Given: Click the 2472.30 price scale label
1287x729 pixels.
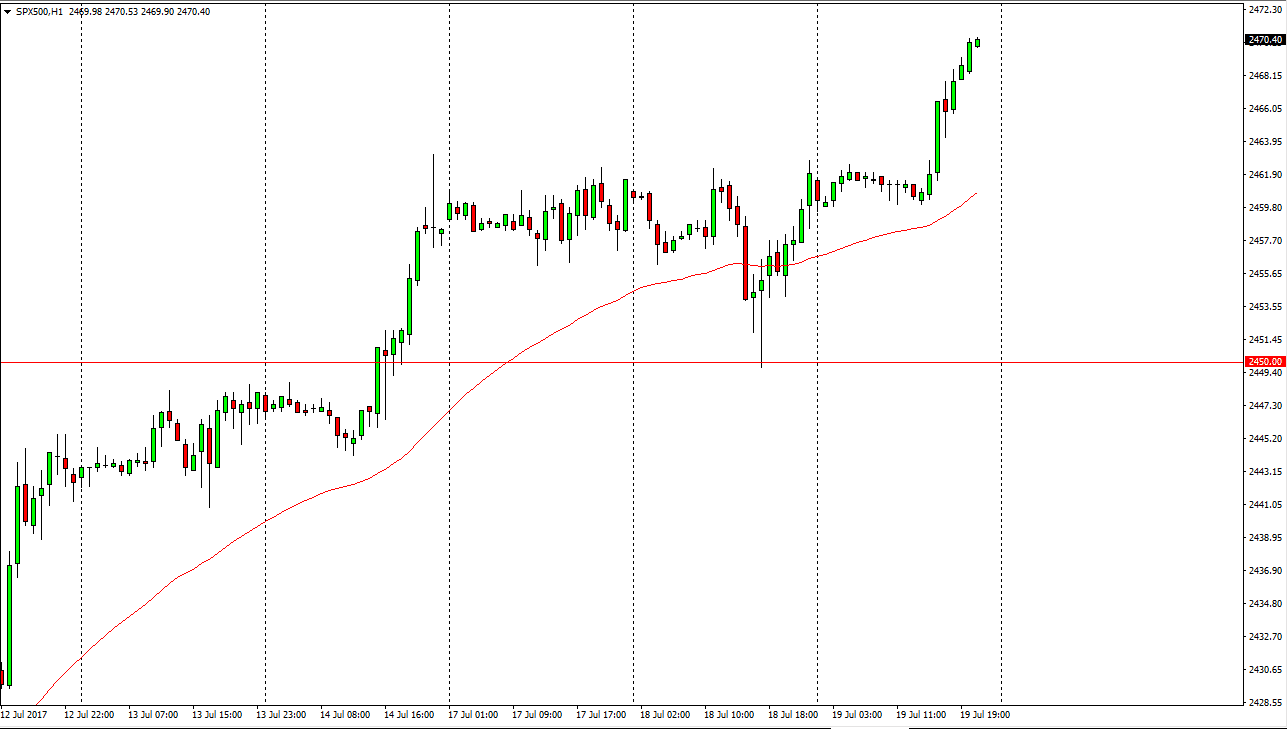Looking at the screenshot, I should coord(1264,10).
